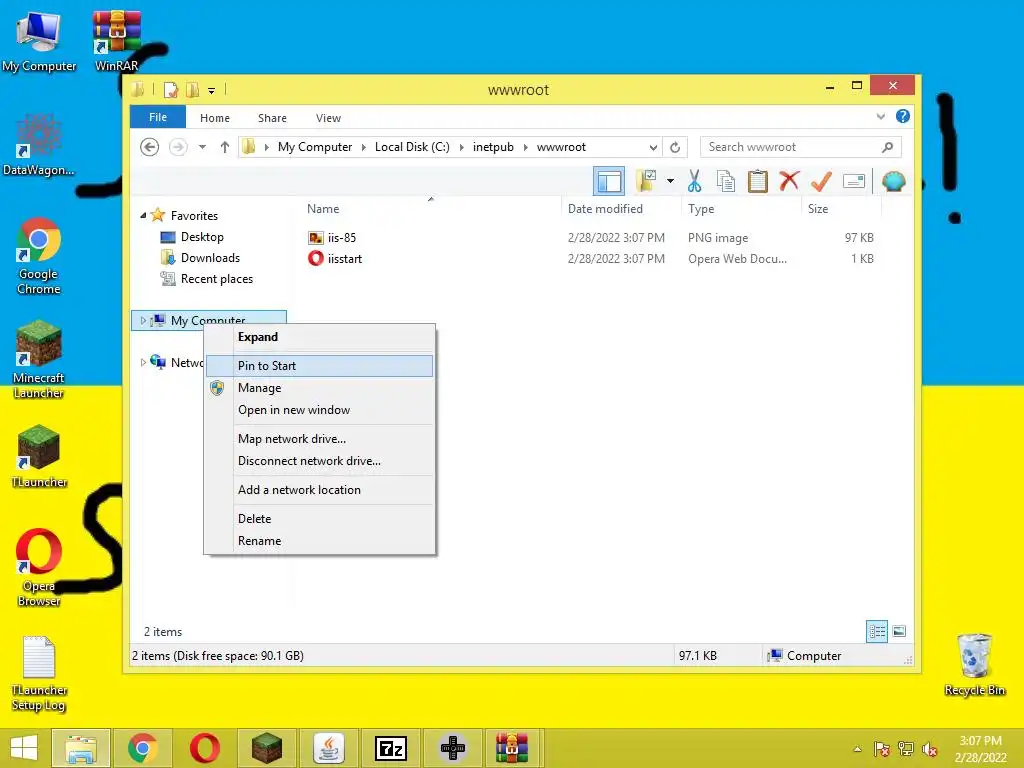This screenshot has height=768, width=1024.
Task: Click the Quick Access New Folder icon
Action: click(x=193, y=89)
